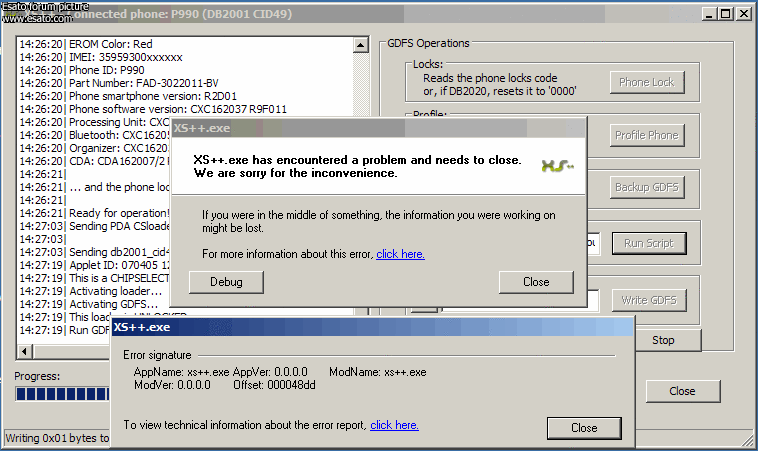Click the Debug button in error dialog

[226, 282]
